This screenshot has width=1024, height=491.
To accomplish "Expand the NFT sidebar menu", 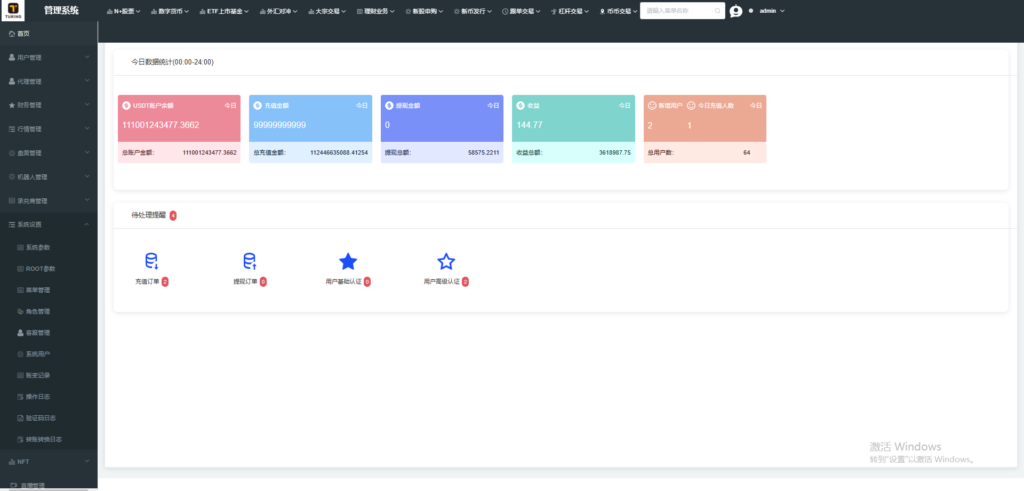I will [x=49, y=462].
